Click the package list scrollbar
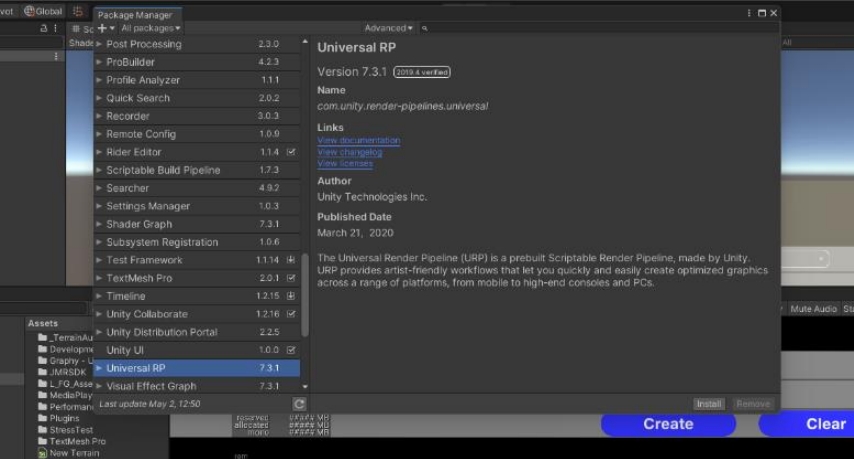Screen dimensions: 854x459 305,300
